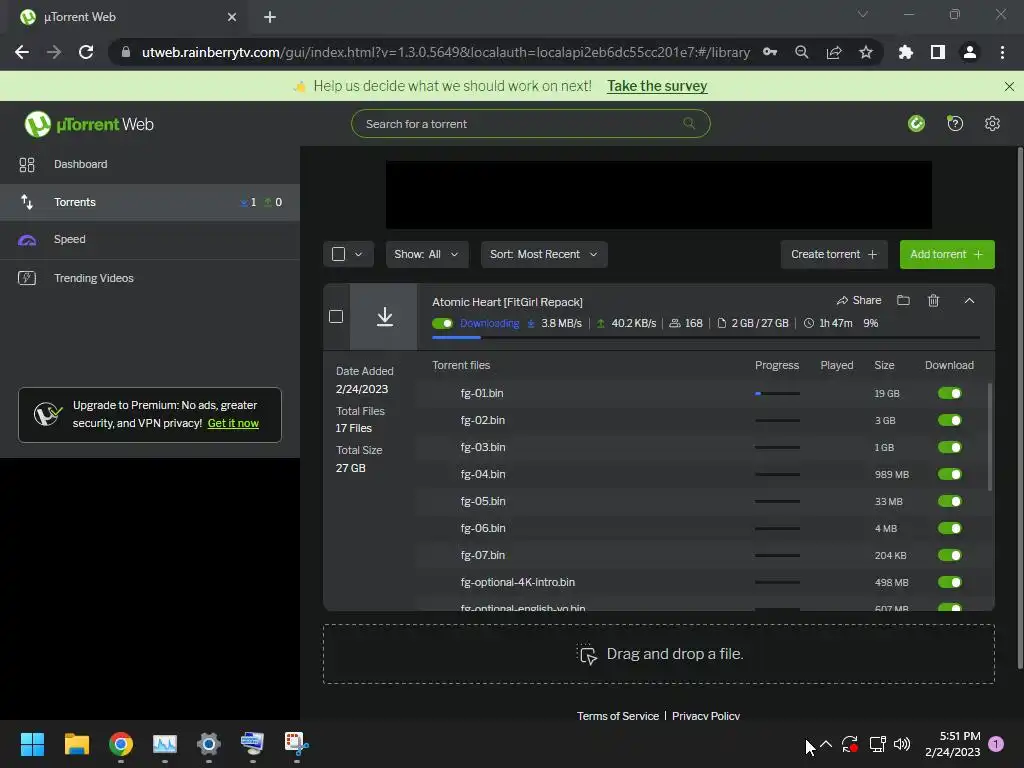Share this page from the address bar
The width and height of the screenshot is (1024, 768).
coord(834,52)
